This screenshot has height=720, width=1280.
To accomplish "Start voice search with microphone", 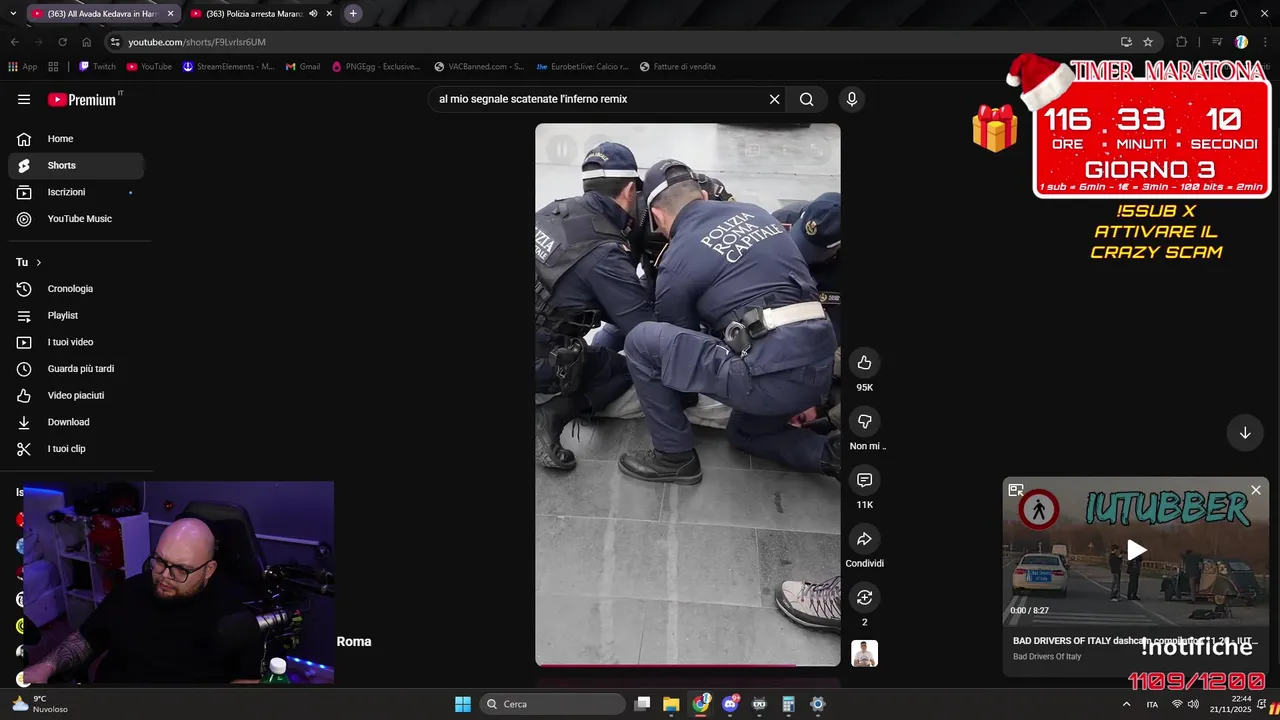I will [852, 99].
